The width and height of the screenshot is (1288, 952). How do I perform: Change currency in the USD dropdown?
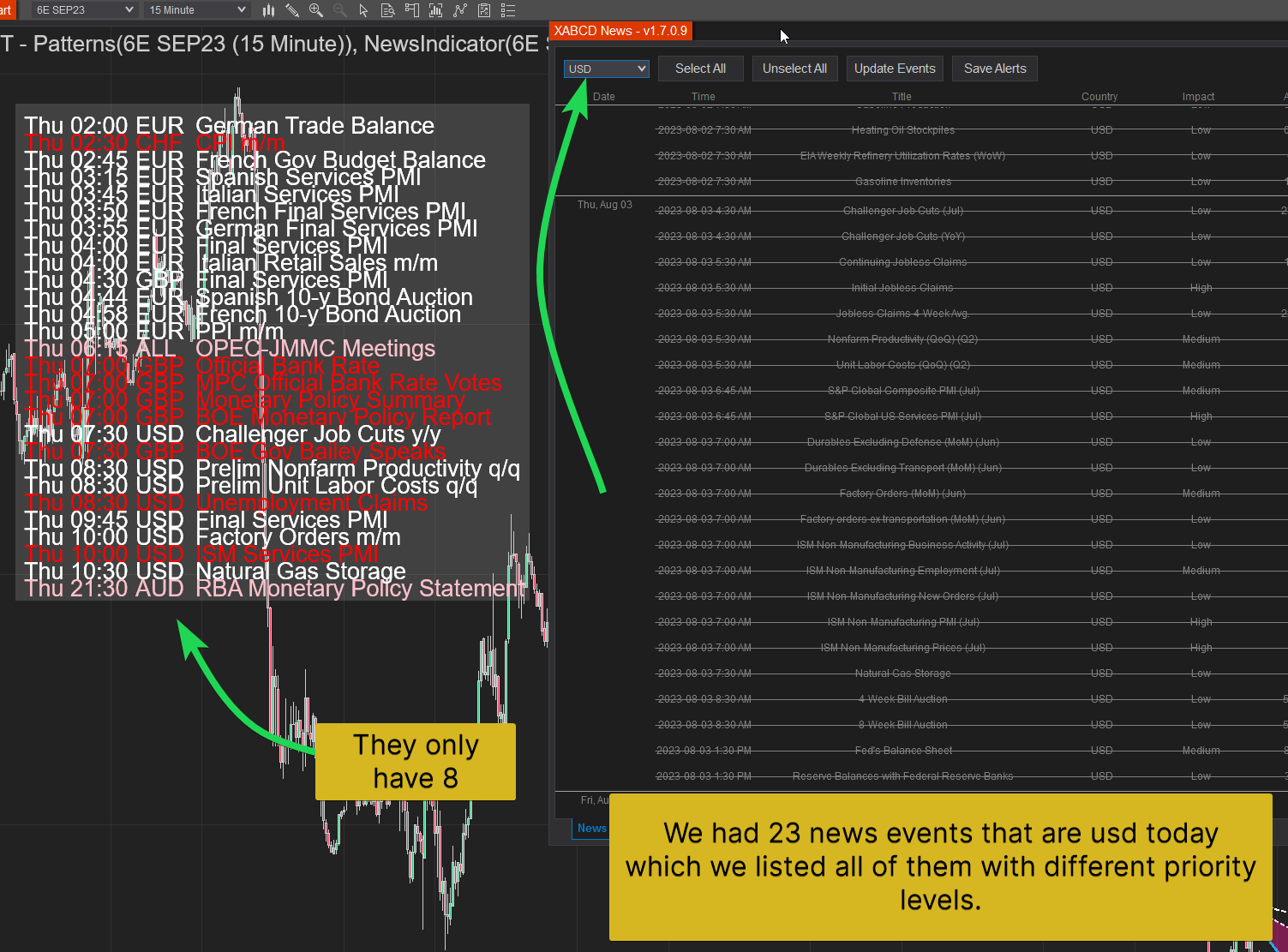606,68
